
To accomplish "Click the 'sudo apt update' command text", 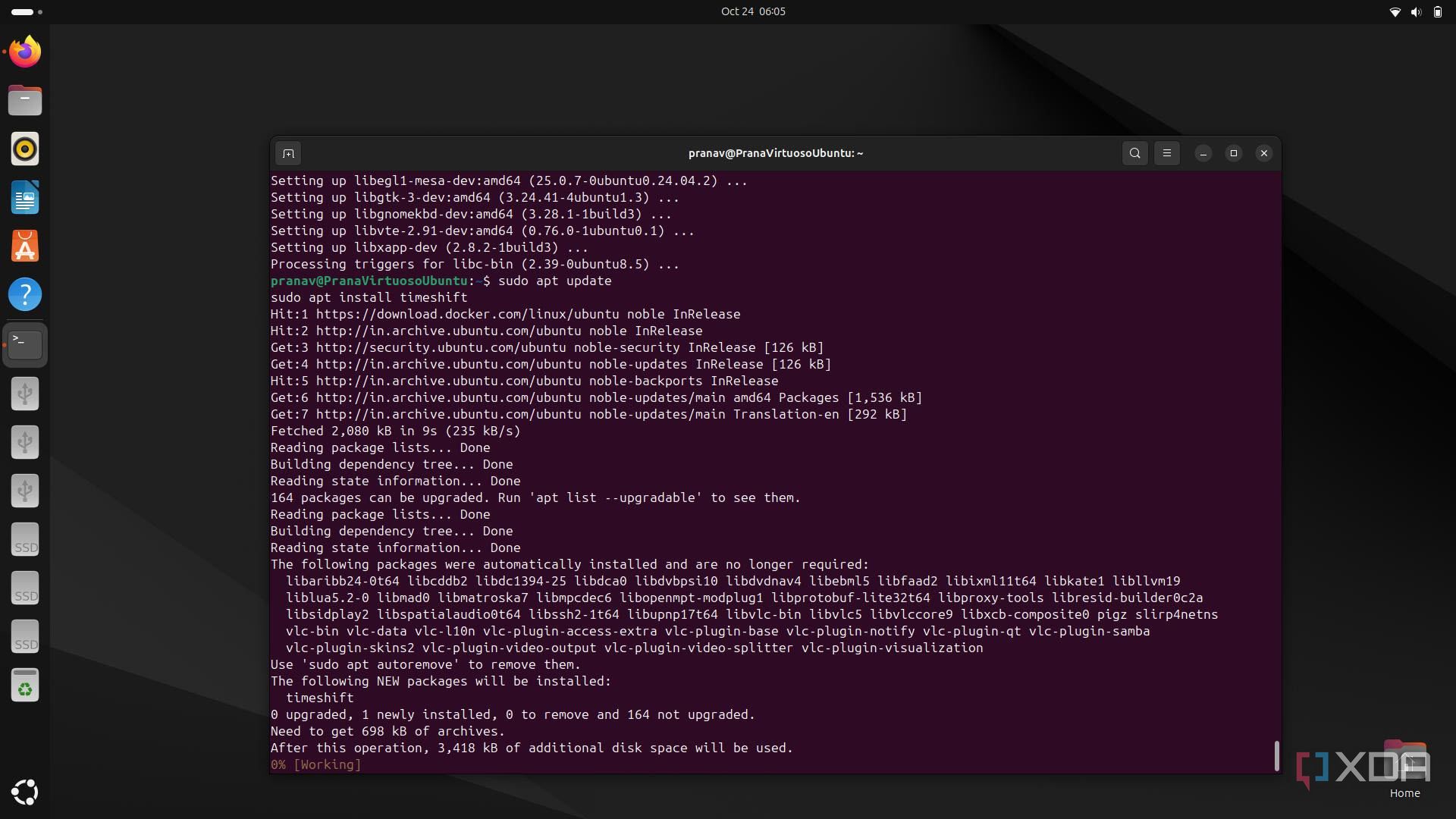I will point(554,281).
